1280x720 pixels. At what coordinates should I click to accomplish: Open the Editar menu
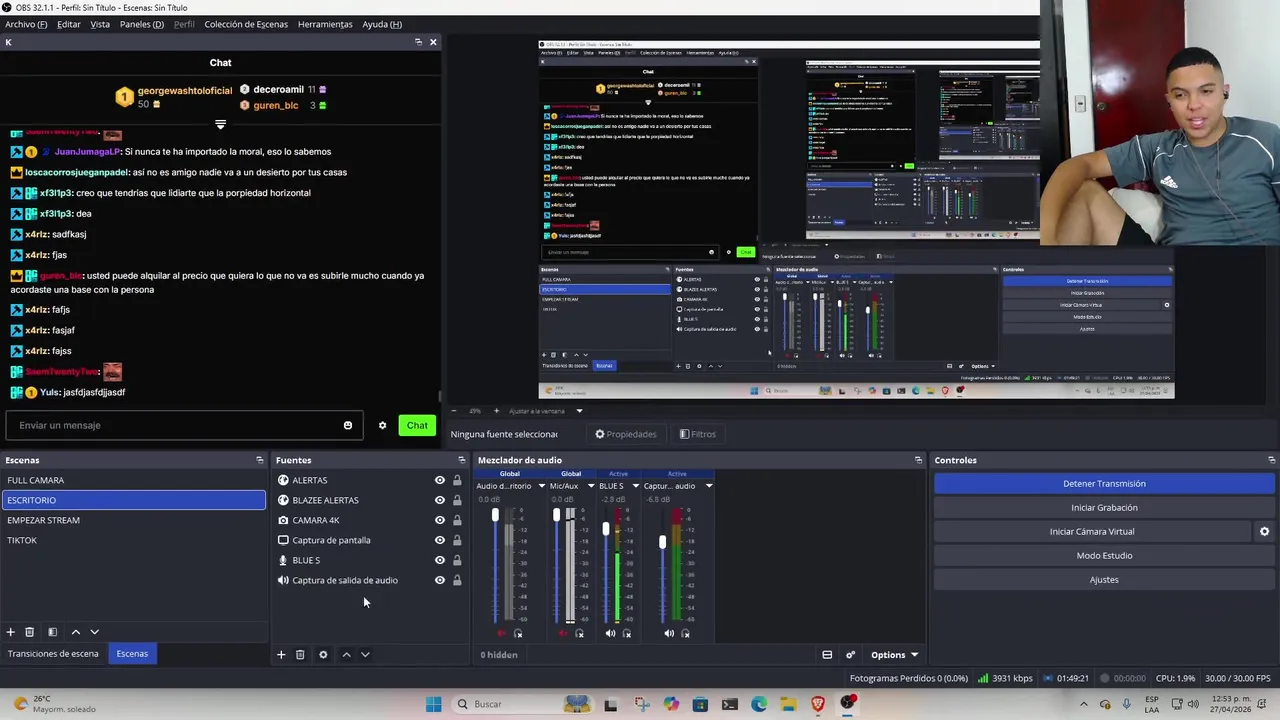pos(69,24)
